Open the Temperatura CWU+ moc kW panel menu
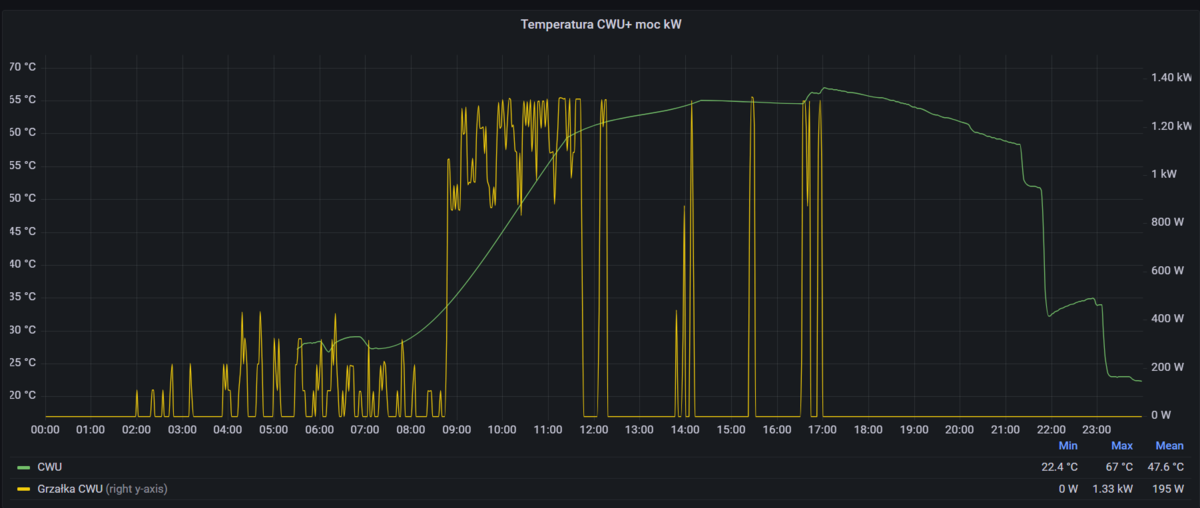1200x508 pixels. pos(601,24)
